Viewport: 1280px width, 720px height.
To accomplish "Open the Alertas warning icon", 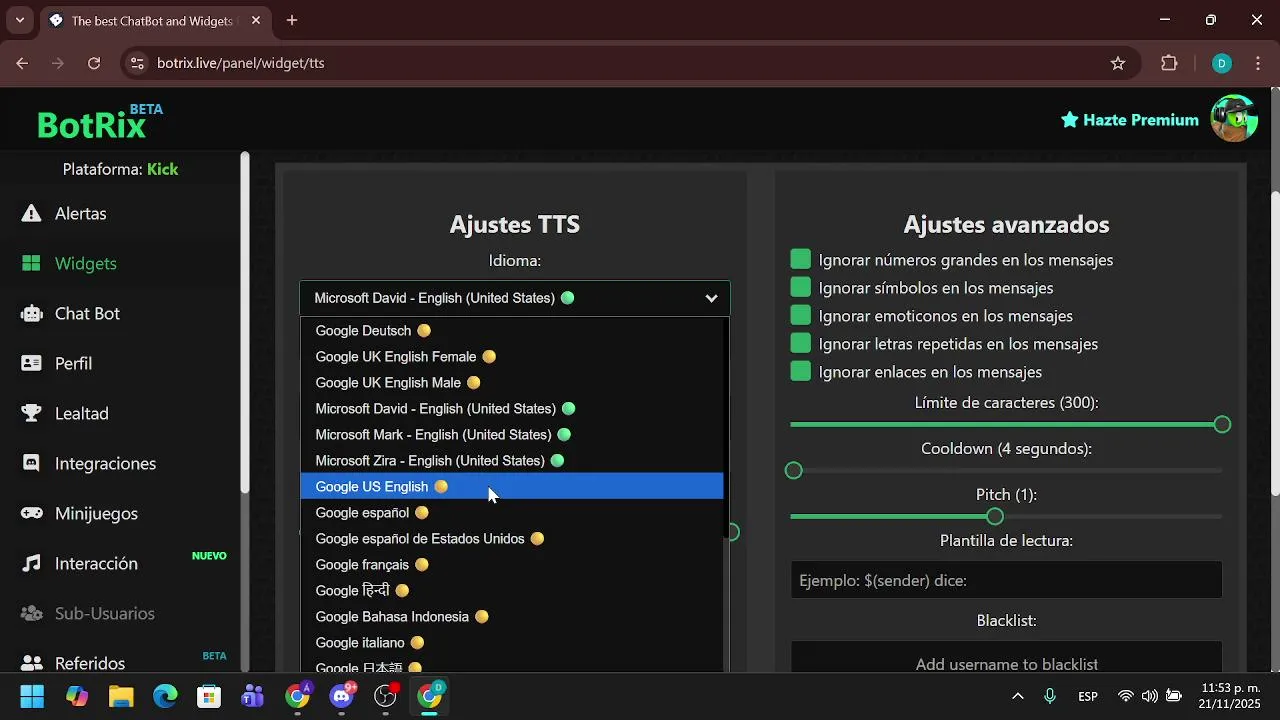I will click(x=32, y=213).
